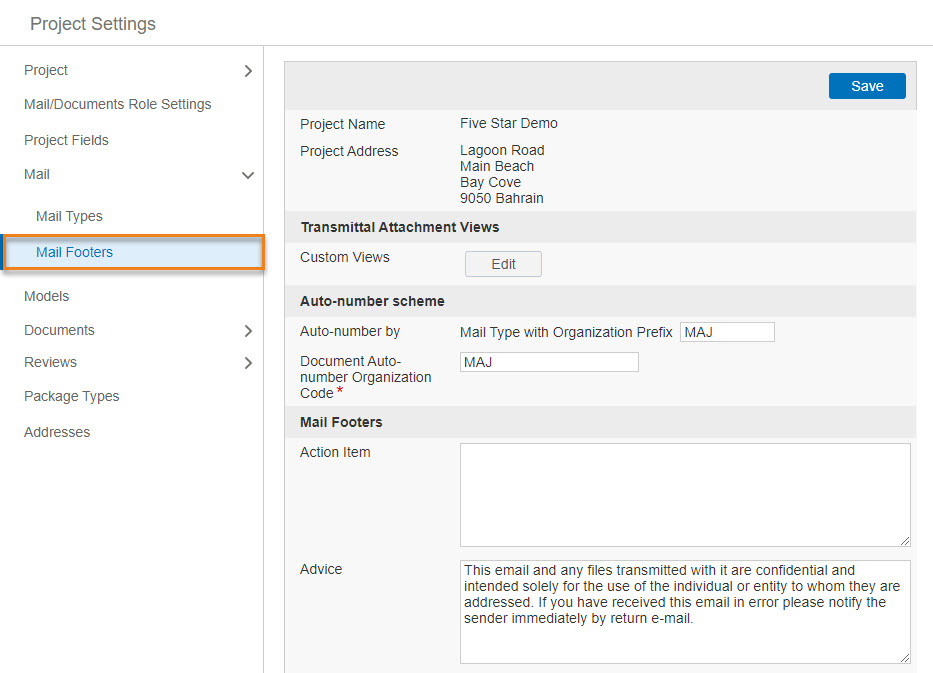
Task: Select the Project menu item
Action: click(x=46, y=70)
